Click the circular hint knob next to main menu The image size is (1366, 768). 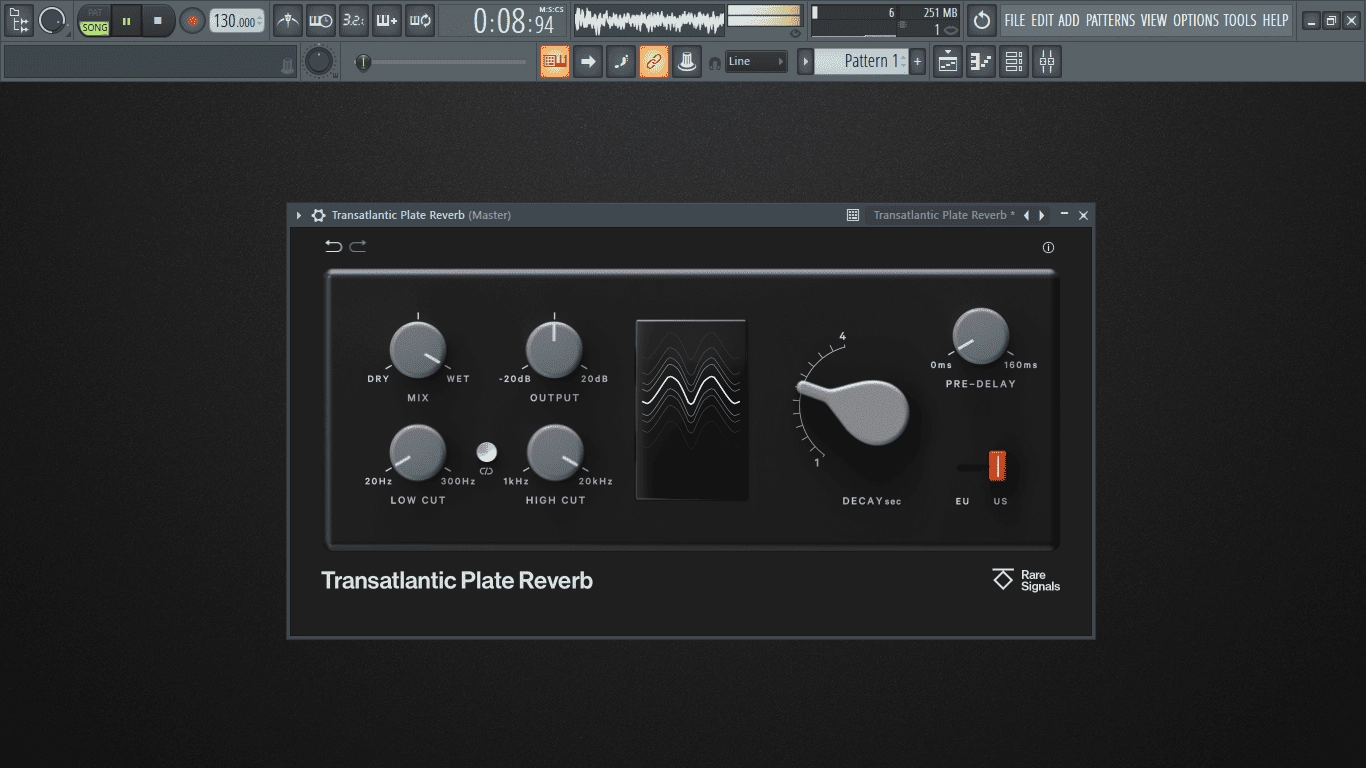tap(52, 20)
